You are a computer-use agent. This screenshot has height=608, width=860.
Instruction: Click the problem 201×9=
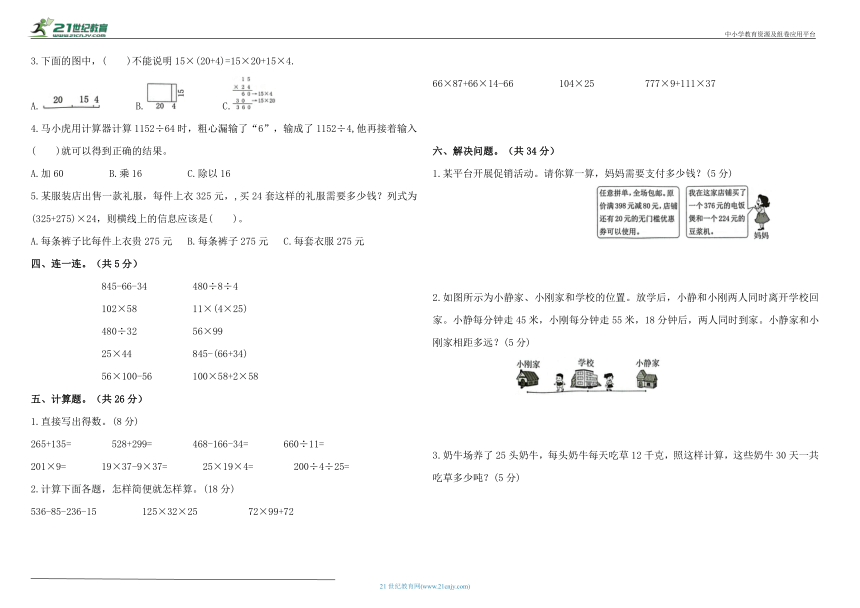click(x=48, y=467)
